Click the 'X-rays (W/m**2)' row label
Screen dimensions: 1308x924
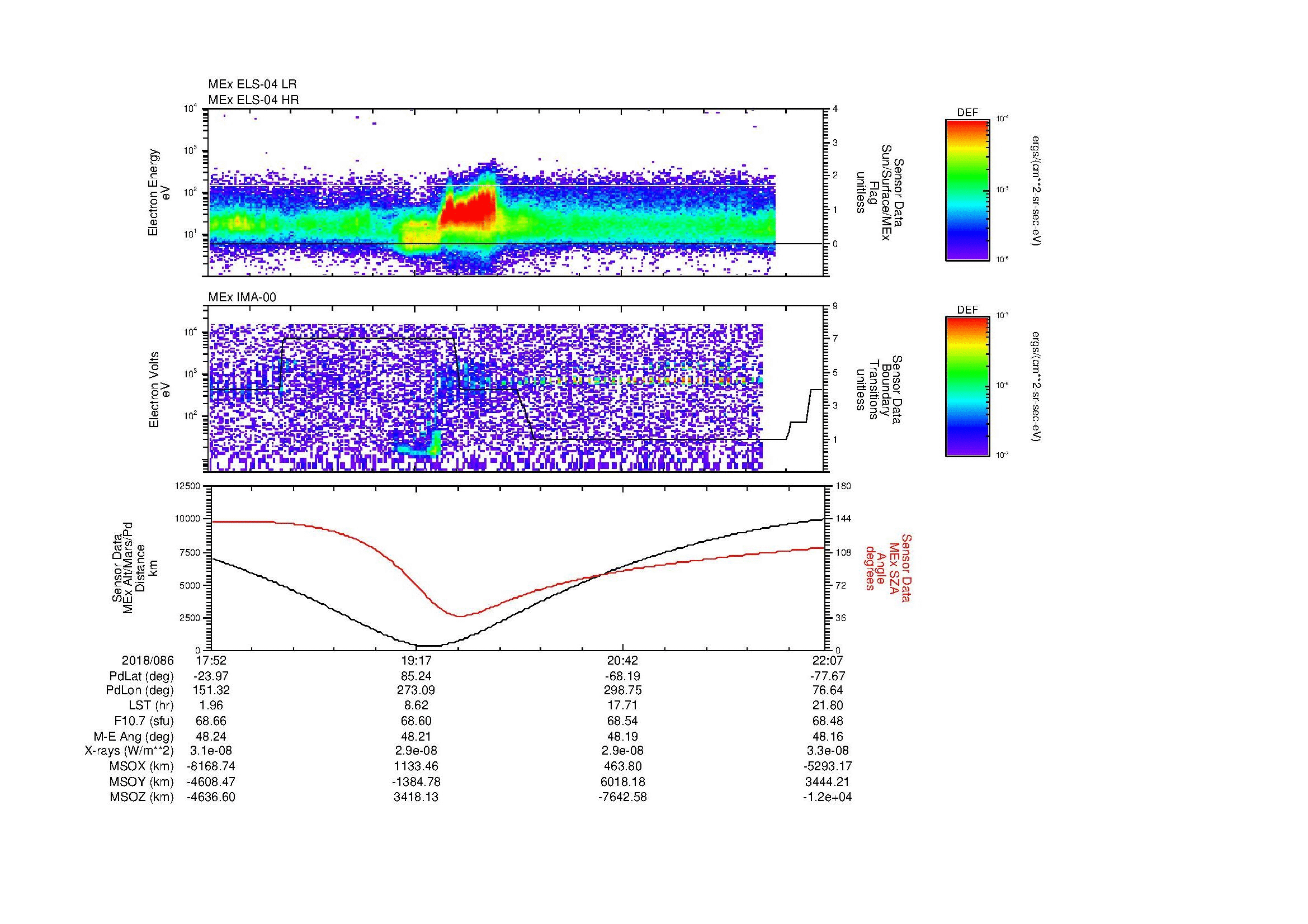tap(129, 751)
